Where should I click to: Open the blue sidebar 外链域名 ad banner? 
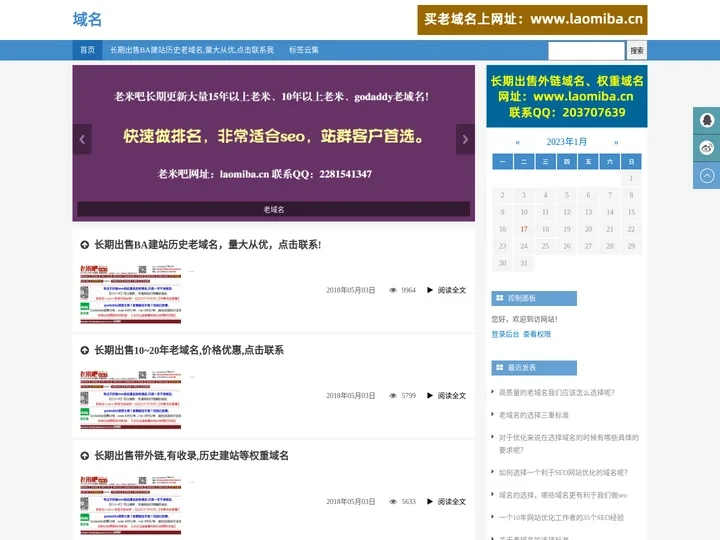pyautogui.click(x=567, y=96)
